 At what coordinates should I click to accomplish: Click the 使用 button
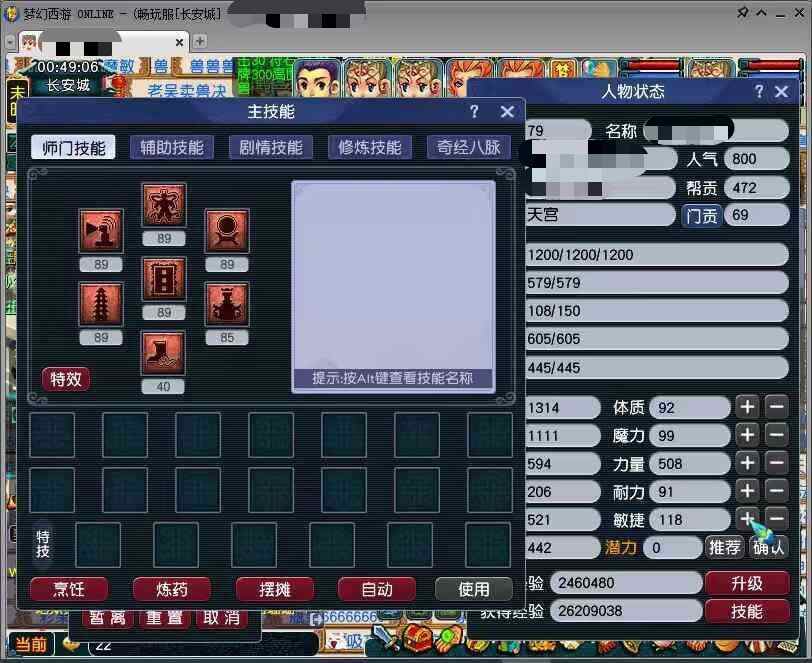click(x=473, y=589)
